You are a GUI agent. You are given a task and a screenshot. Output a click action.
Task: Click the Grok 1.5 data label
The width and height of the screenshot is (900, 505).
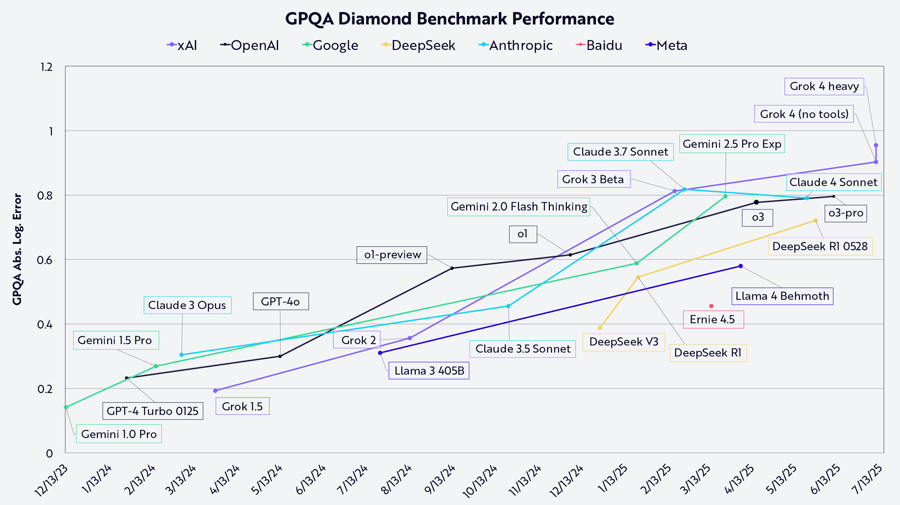pos(242,406)
